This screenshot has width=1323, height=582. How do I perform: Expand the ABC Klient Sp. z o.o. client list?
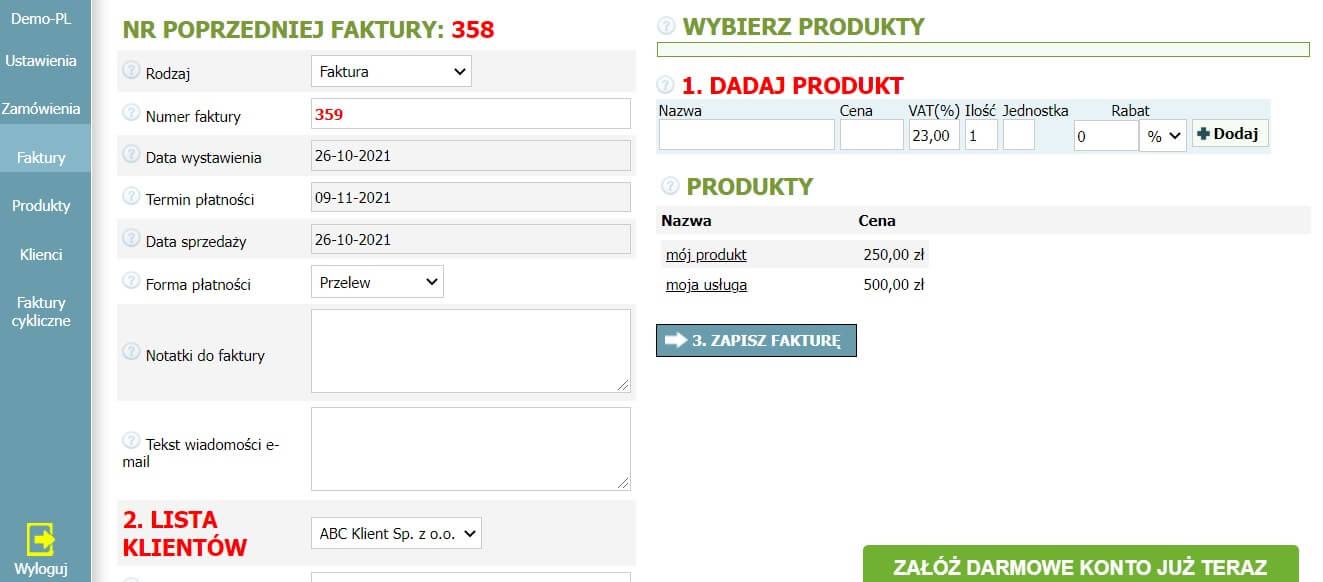pyautogui.click(x=396, y=533)
